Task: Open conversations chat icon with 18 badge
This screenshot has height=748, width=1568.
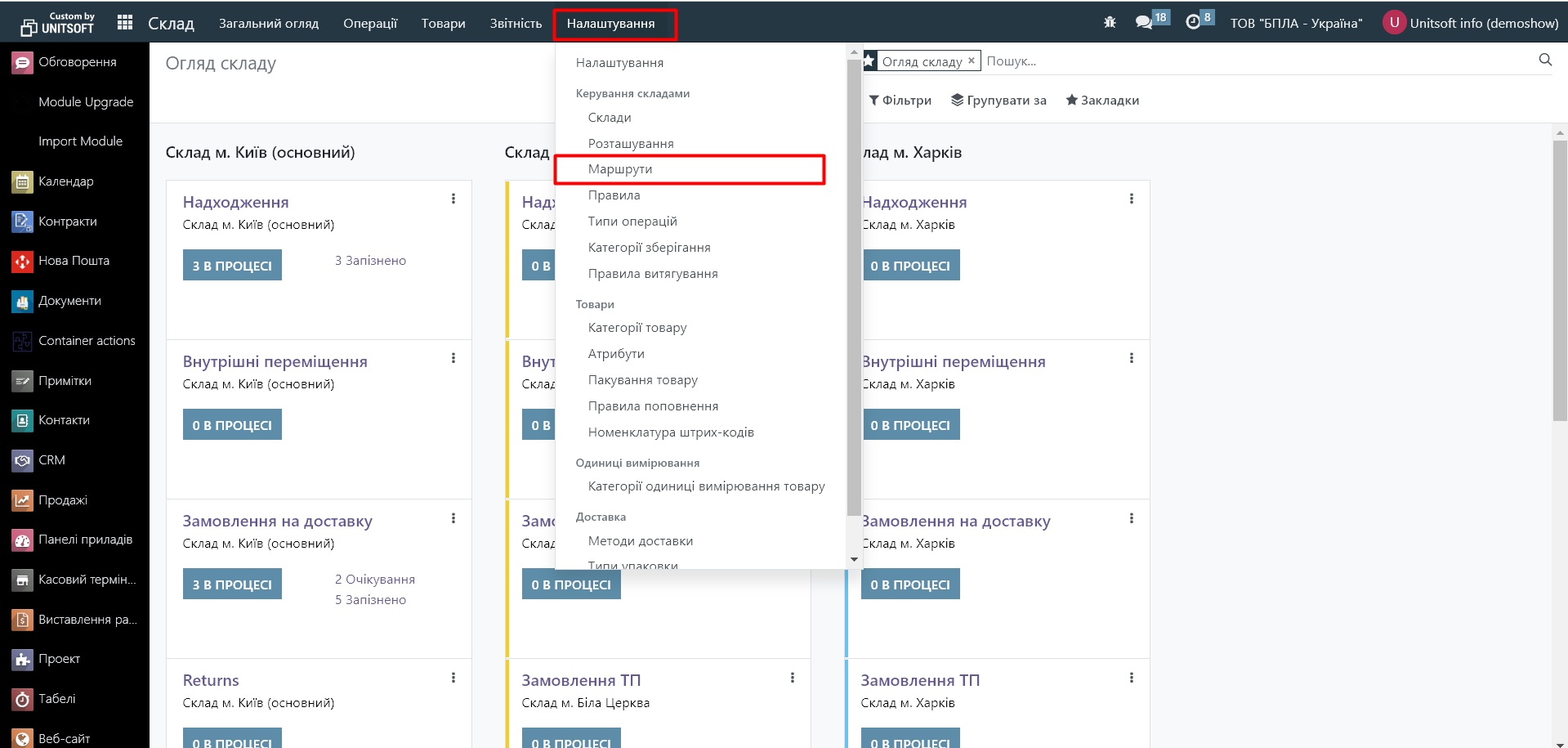Action: coord(1144,23)
